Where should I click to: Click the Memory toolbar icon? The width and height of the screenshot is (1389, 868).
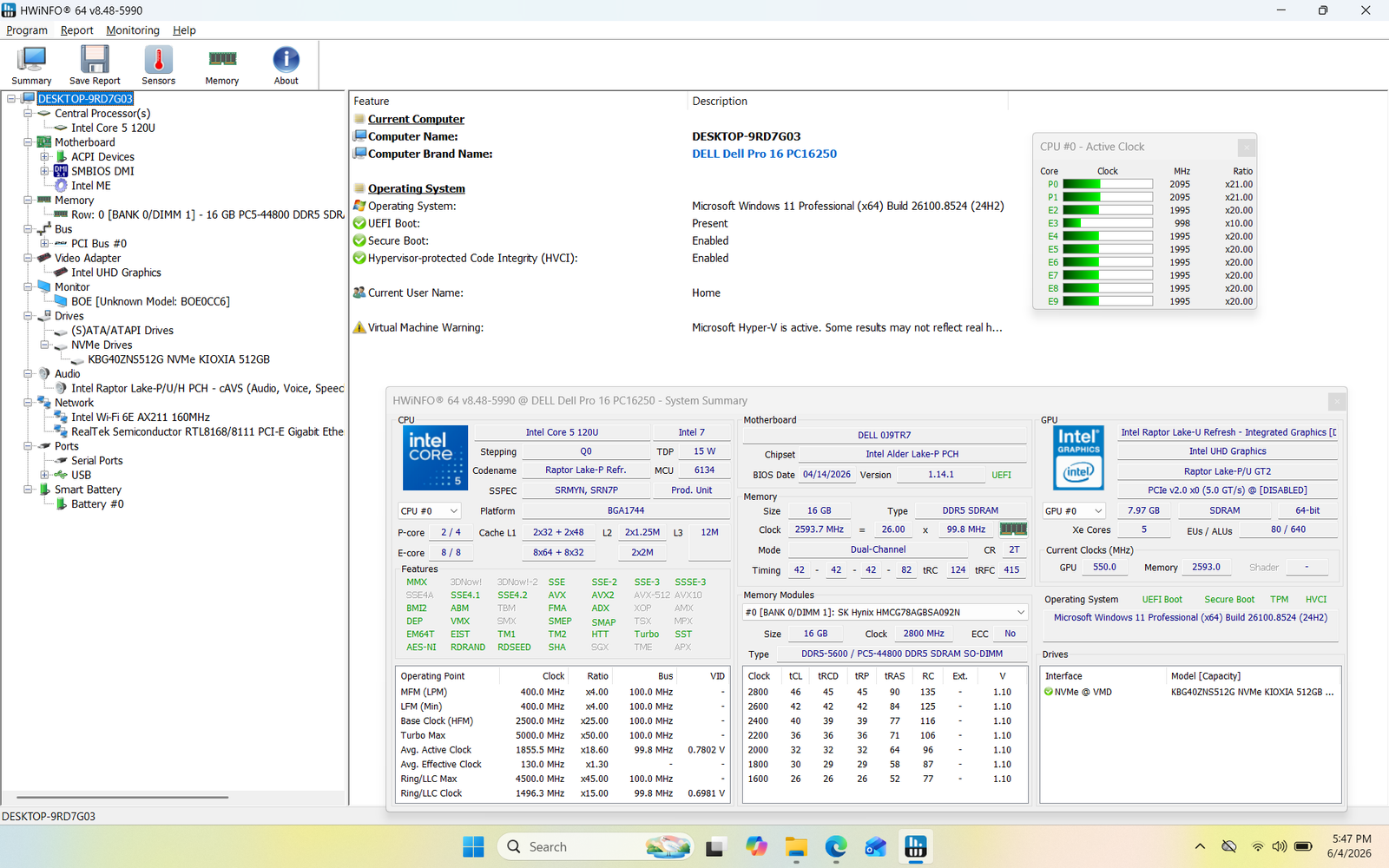222,65
